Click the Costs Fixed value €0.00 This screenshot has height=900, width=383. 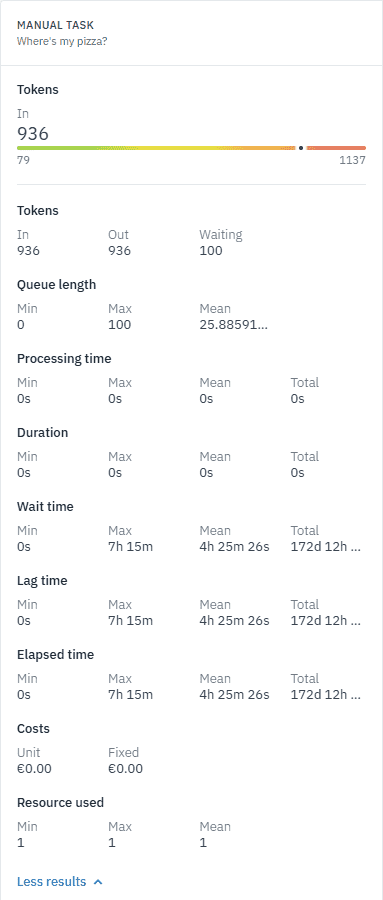click(125, 769)
